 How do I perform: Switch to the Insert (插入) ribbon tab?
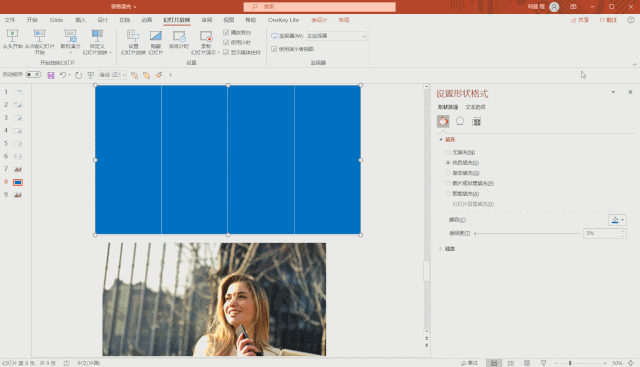[80, 20]
